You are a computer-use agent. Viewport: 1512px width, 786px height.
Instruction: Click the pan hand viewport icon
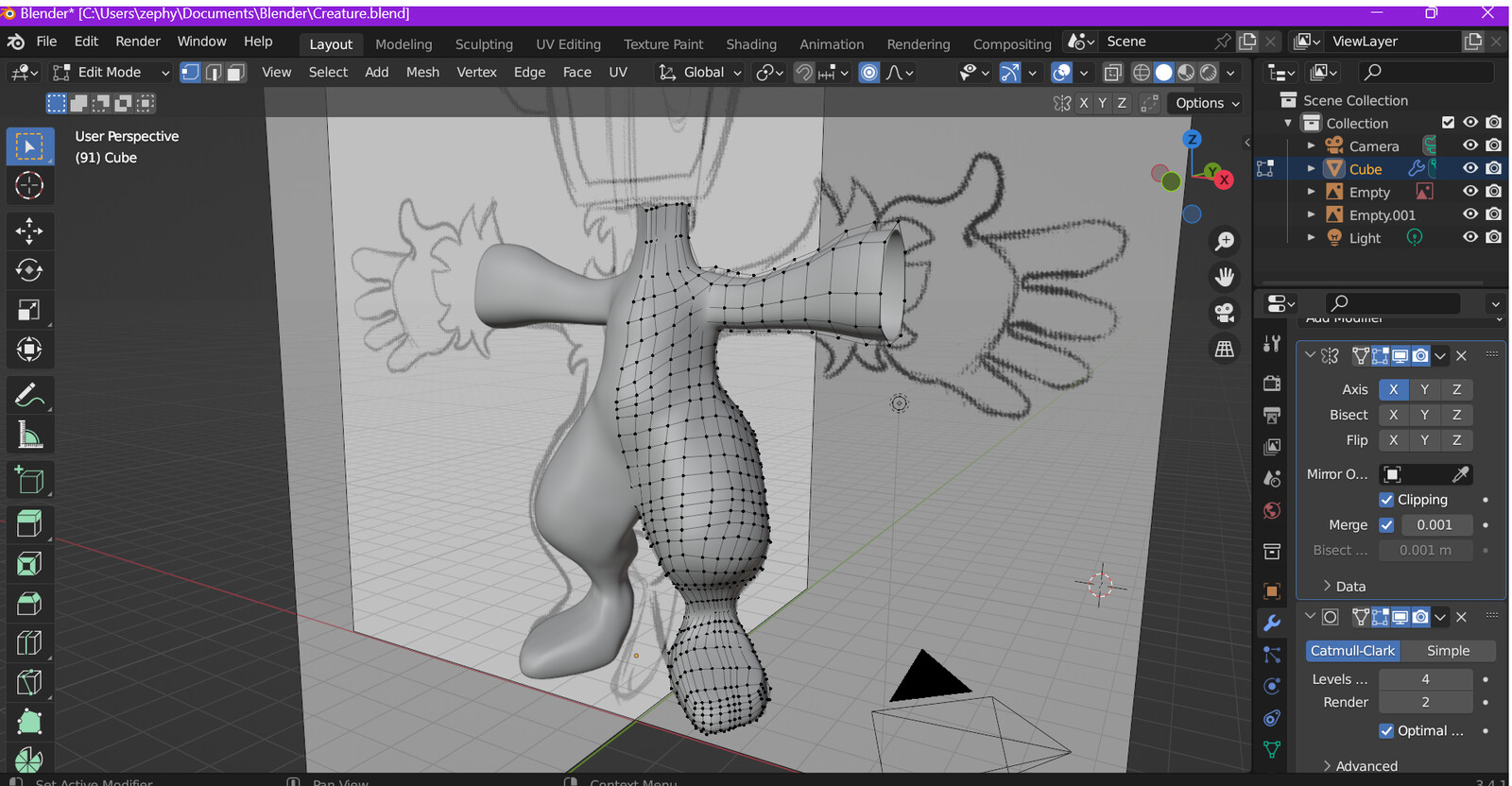pyautogui.click(x=1225, y=277)
